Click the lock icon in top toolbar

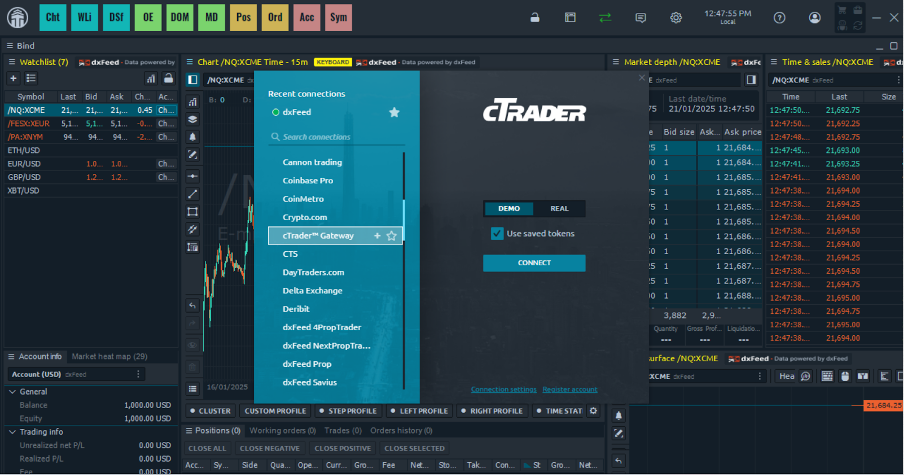pos(535,17)
